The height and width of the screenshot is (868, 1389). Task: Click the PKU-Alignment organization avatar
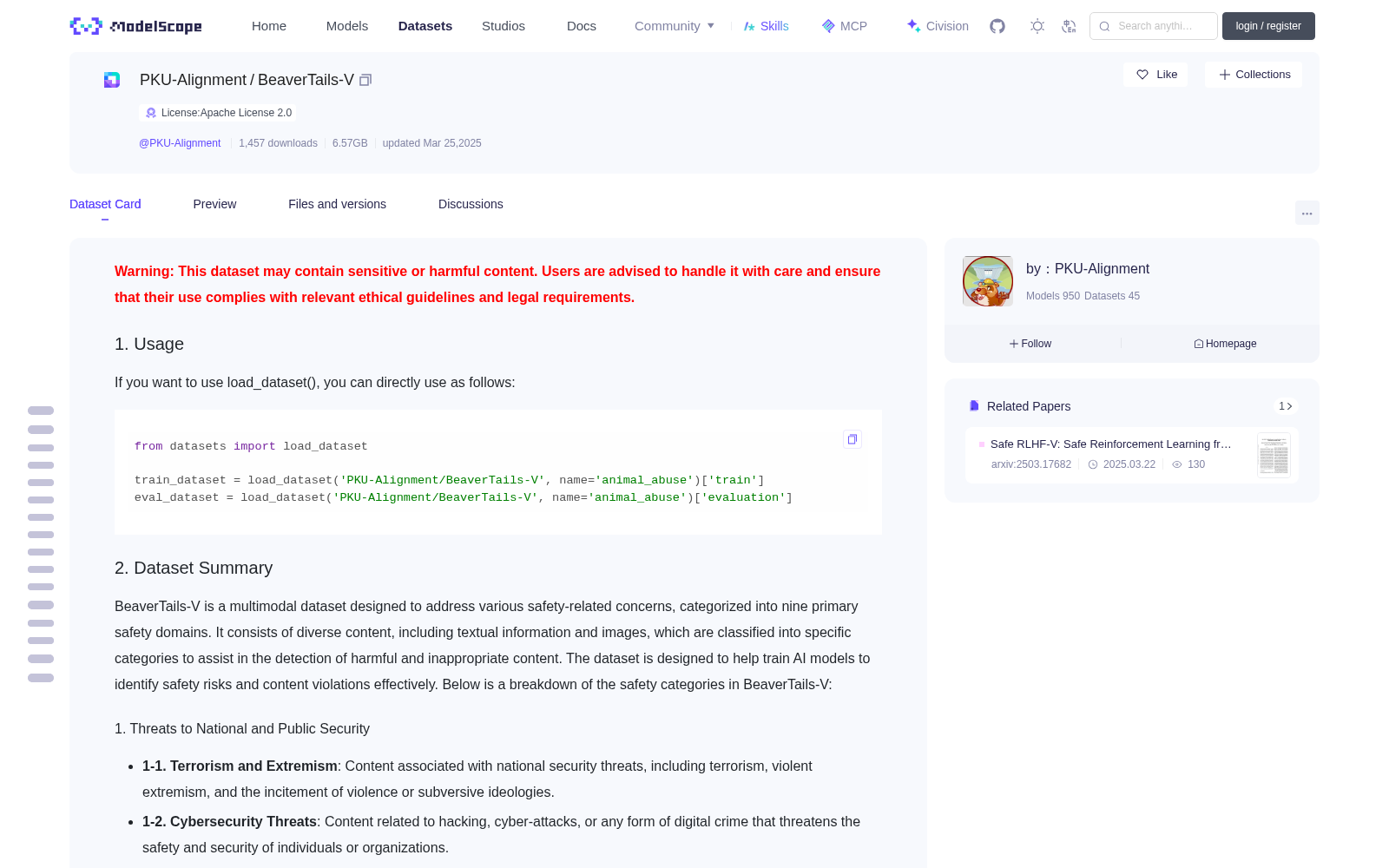click(x=988, y=281)
